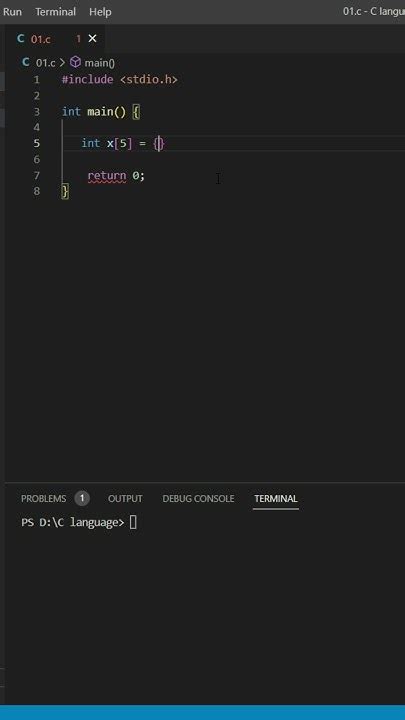Switch to the PROBLEMS panel tab
The image size is (405, 720).
coord(44,498)
